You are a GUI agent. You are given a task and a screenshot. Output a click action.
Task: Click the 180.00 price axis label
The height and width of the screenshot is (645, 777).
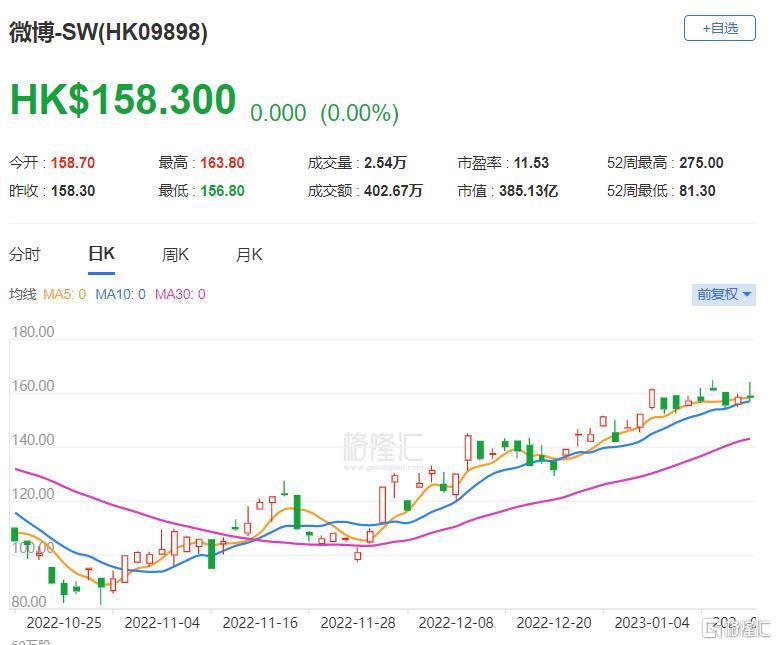tap(33, 331)
